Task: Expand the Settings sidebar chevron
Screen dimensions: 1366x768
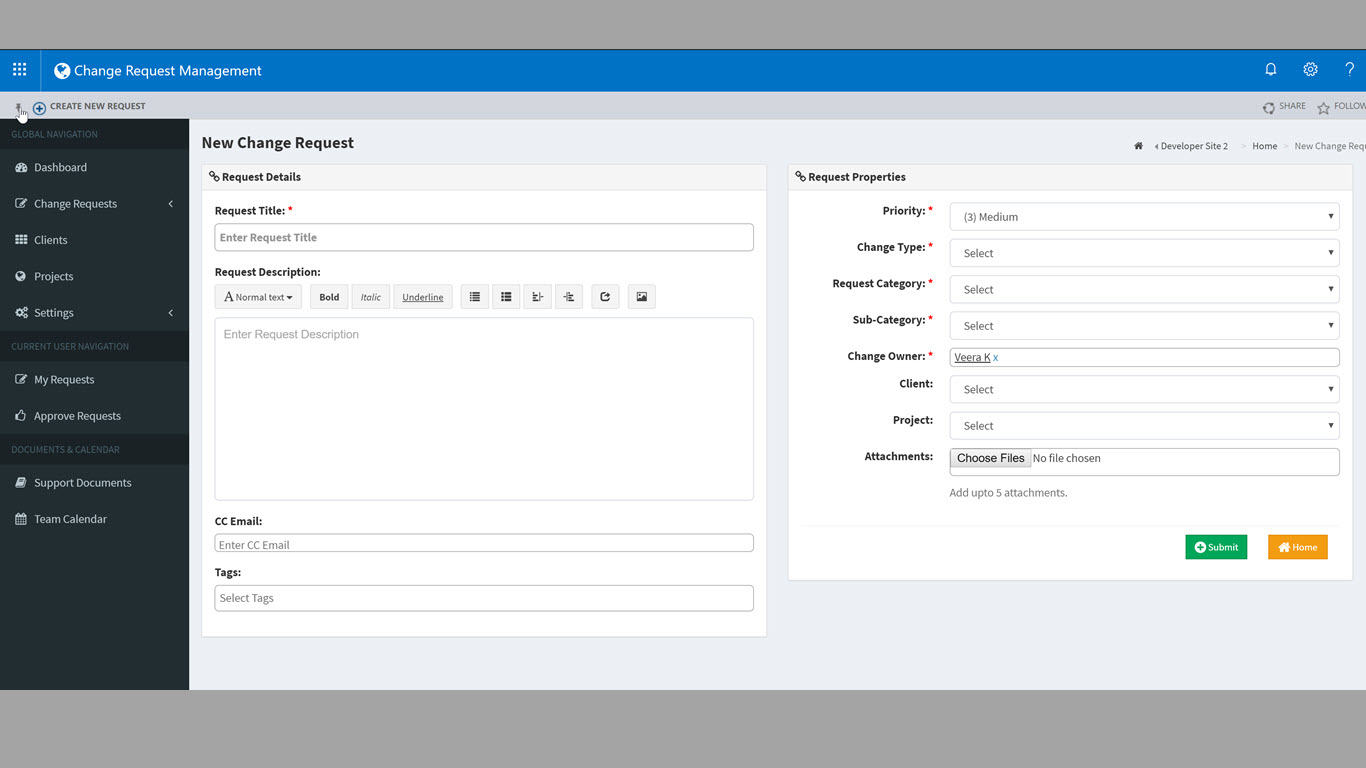Action: tap(171, 313)
